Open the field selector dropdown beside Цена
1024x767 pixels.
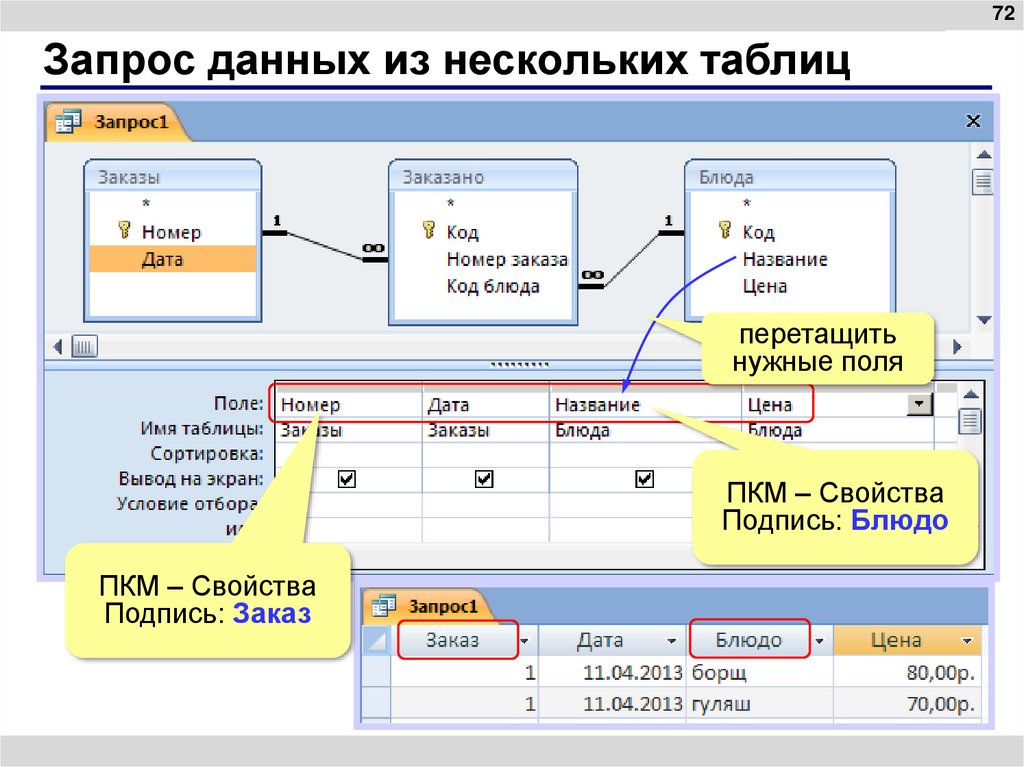pyautogui.click(x=920, y=402)
